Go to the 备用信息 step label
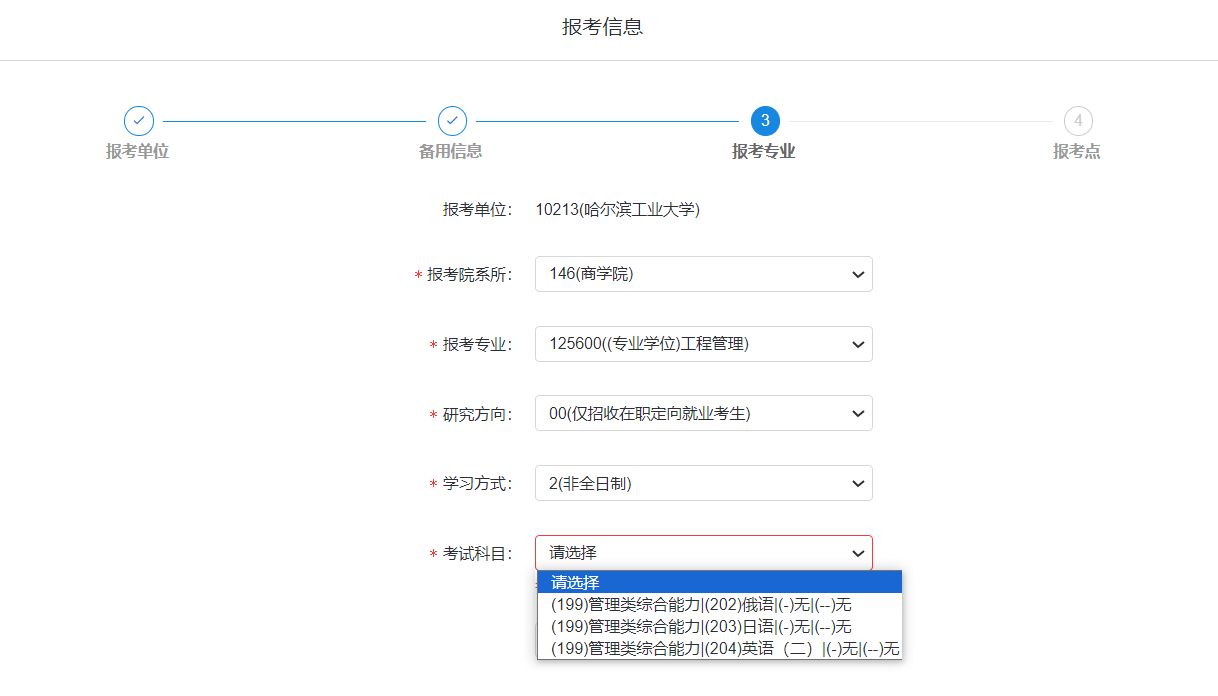The width and height of the screenshot is (1218, 696). (451, 152)
